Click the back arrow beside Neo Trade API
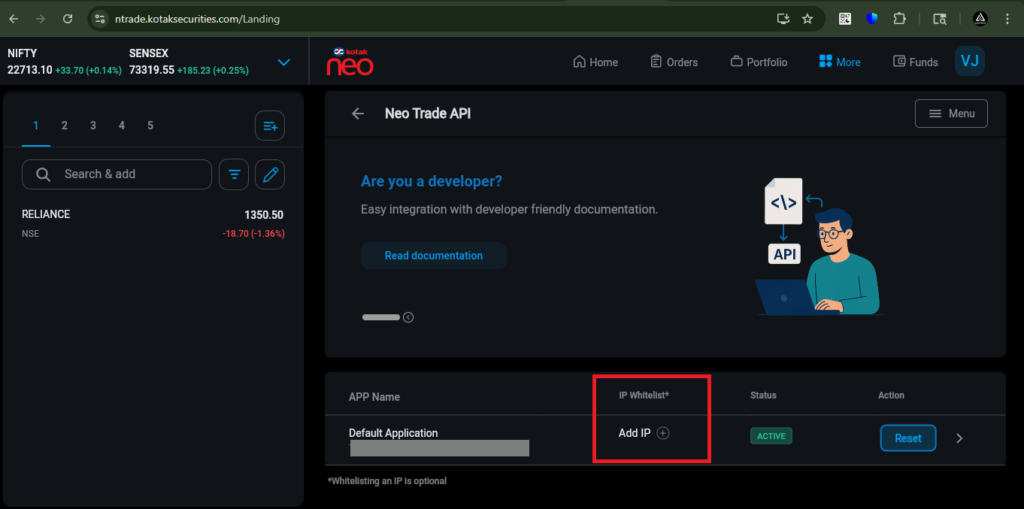The width and height of the screenshot is (1024, 509). [358, 114]
